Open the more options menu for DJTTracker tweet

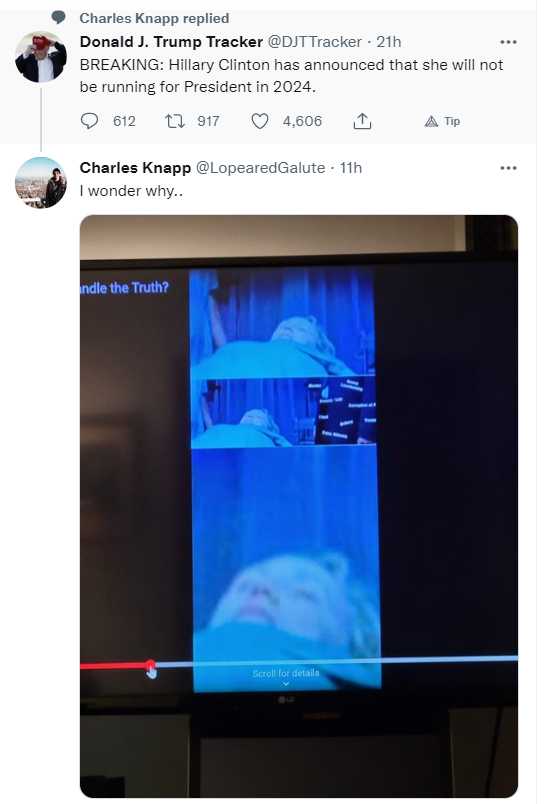pyautogui.click(x=508, y=42)
